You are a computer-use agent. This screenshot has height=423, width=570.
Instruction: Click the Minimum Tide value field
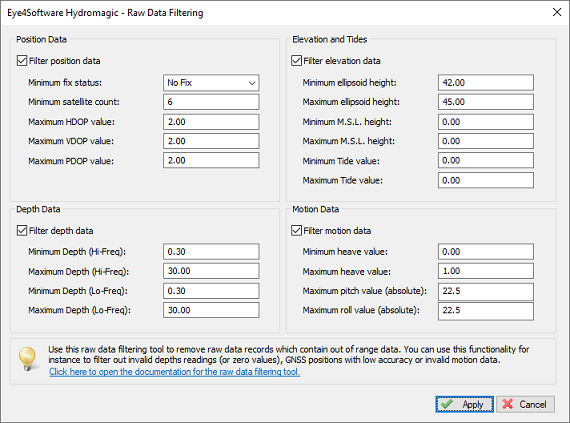[486, 160]
